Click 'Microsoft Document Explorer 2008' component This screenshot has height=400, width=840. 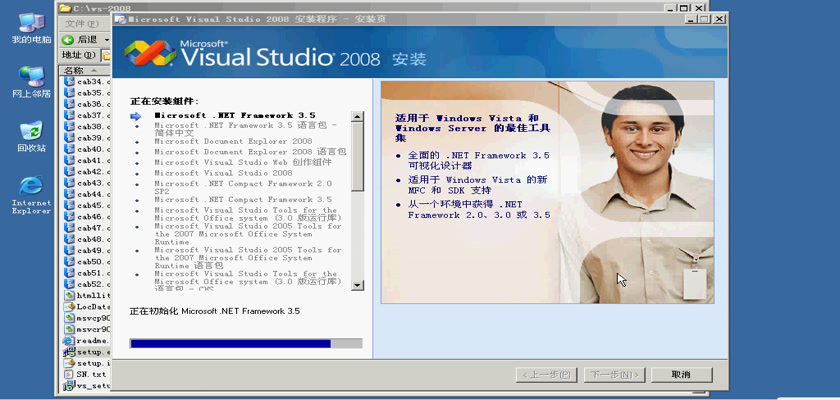(233, 141)
